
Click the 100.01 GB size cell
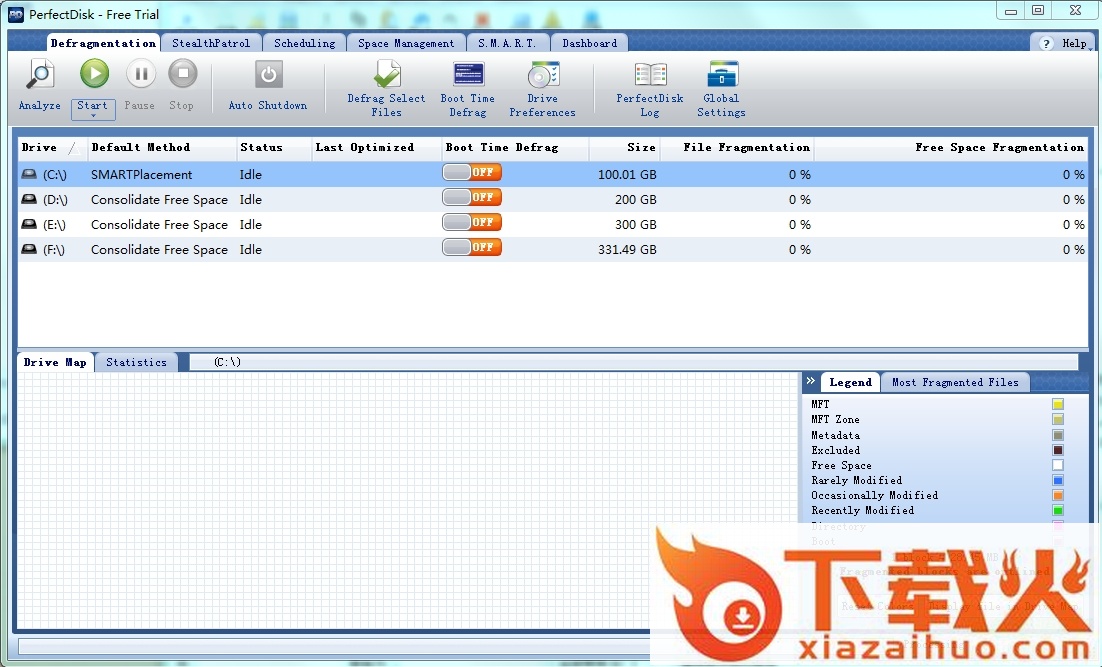[x=627, y=174]
